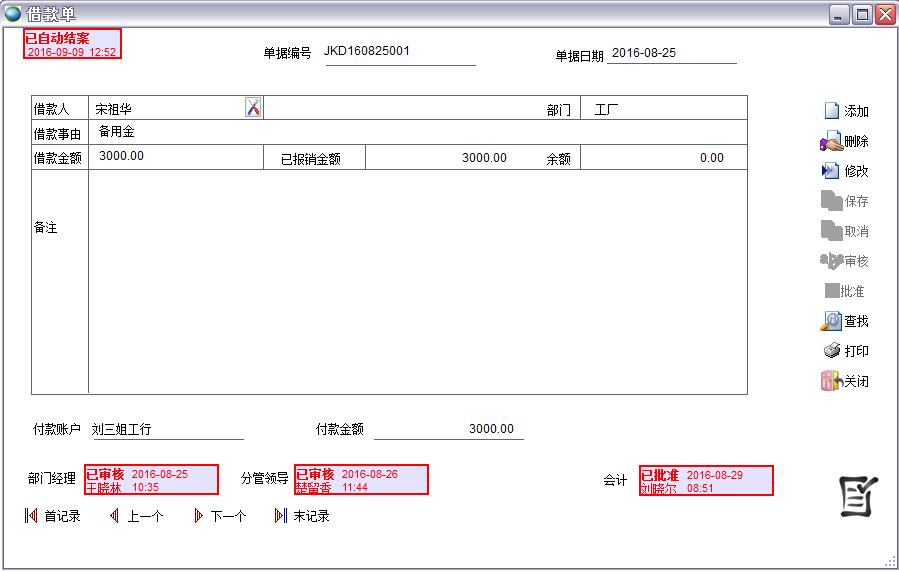Click the Add (添加) document icon

(831, 111)
